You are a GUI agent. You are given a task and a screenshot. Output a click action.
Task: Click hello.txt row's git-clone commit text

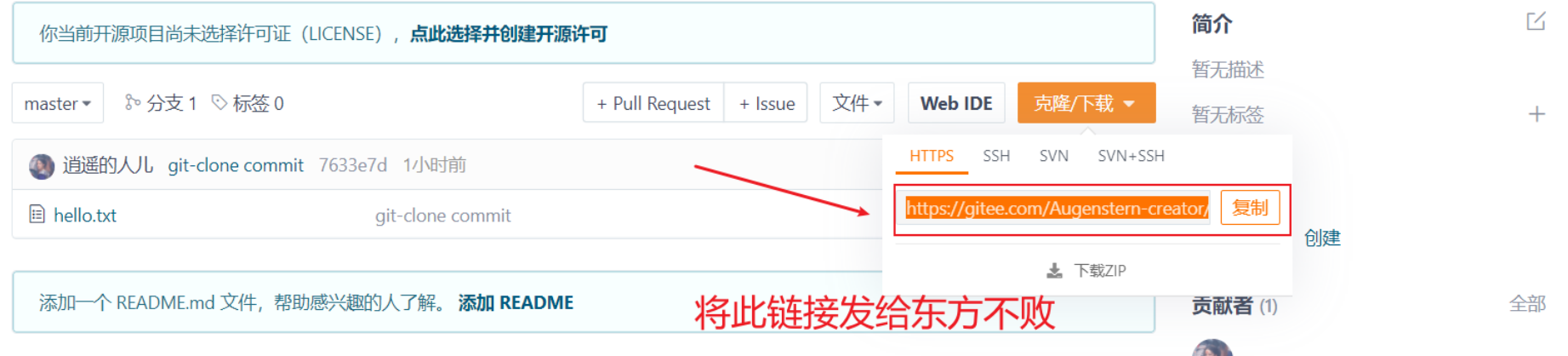tap(442, 215)
